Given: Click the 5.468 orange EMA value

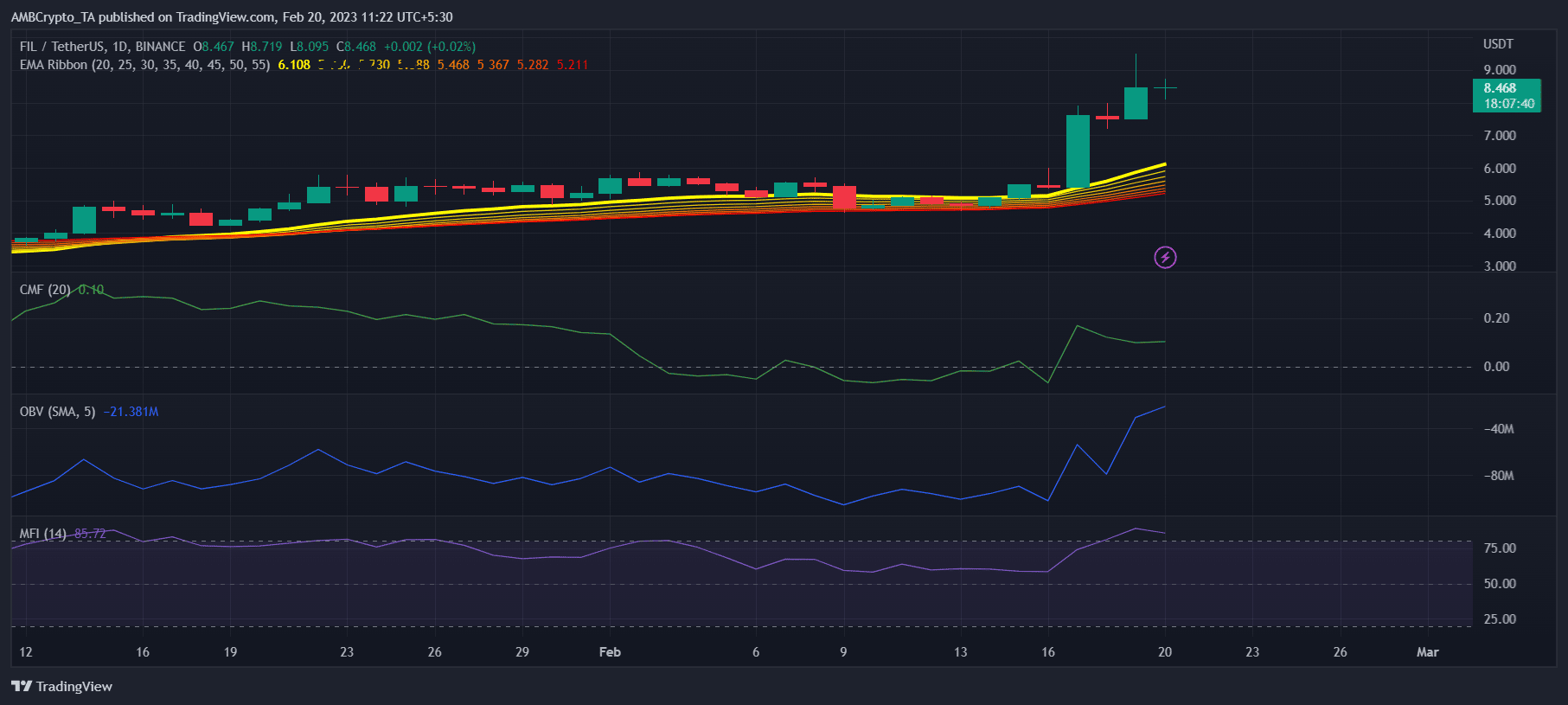Looking at the screenshot, I should 453,65.
